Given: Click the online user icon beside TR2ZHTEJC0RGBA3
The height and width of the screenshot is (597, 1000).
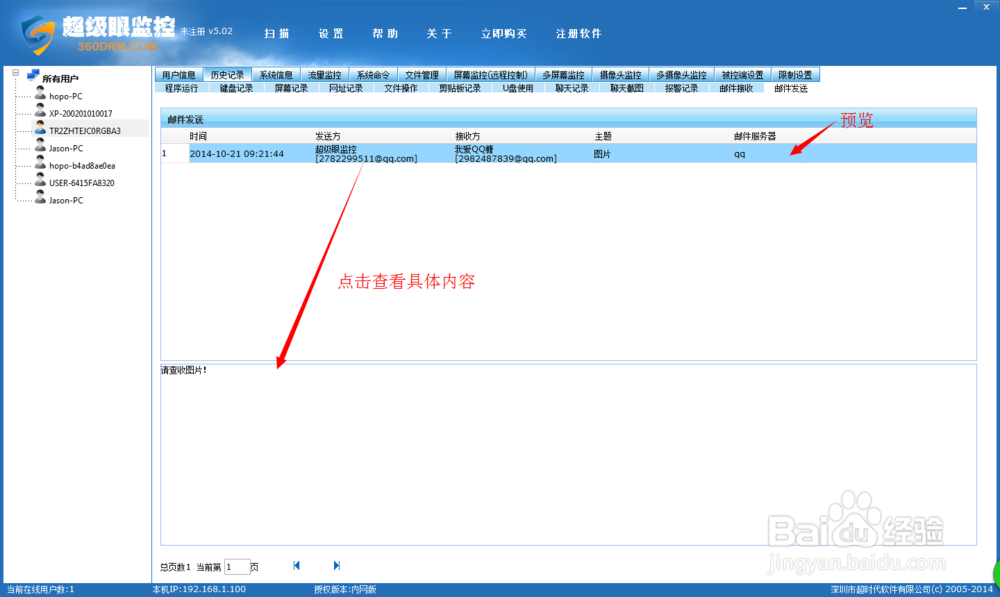Looking at the screenshot, I should tap(40, 129).
